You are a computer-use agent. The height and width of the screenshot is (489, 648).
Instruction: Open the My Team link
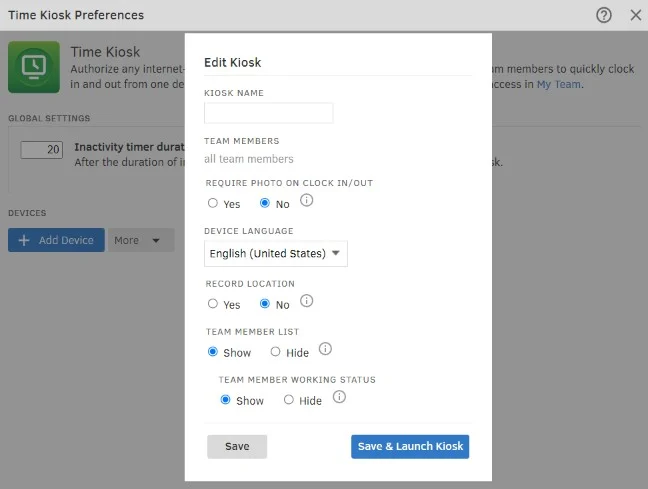pos(559,84)
